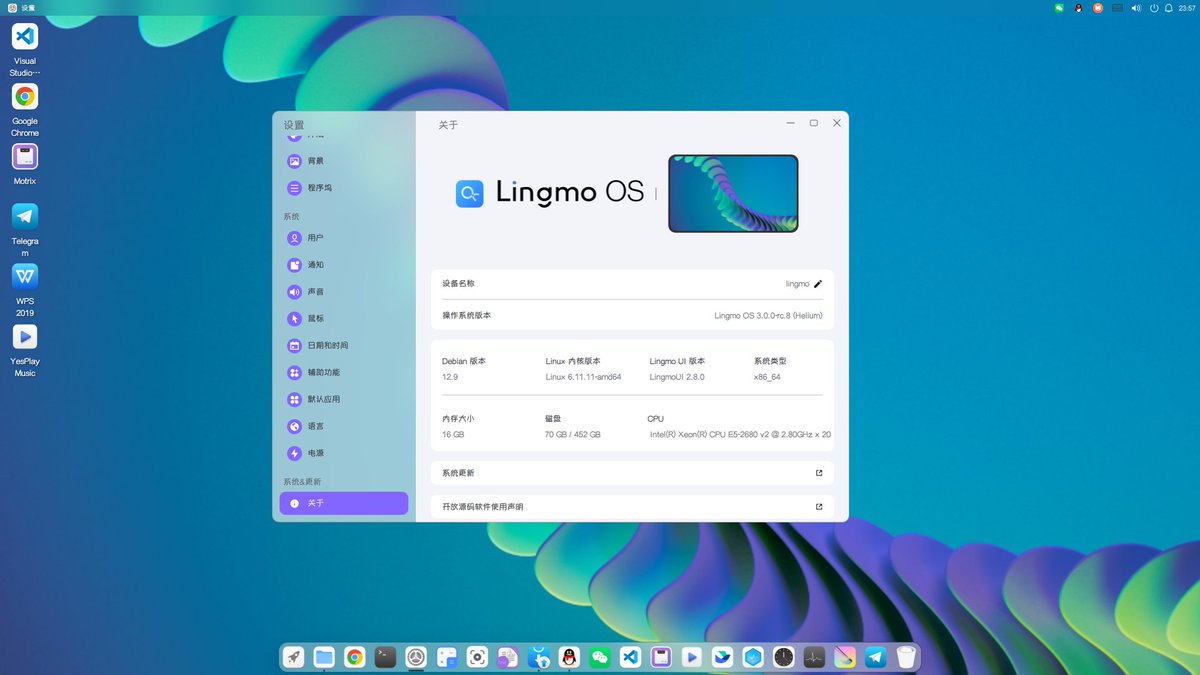The width and height of the screenshot is (1200, 675).
Task: Click the Google Chrome desktop shortcut
Action: [x=25, y=110]
